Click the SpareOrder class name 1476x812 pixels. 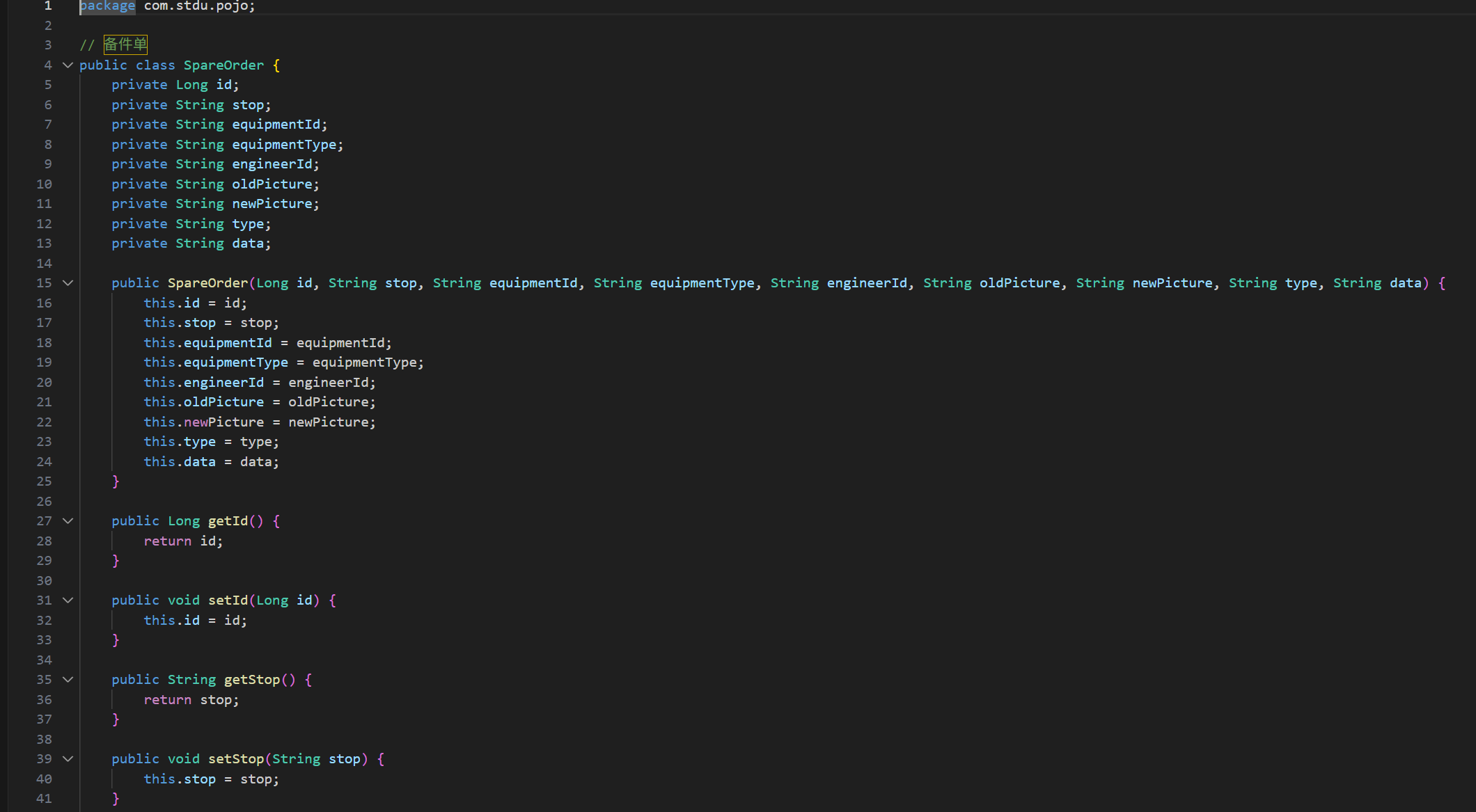coord(223,65)
